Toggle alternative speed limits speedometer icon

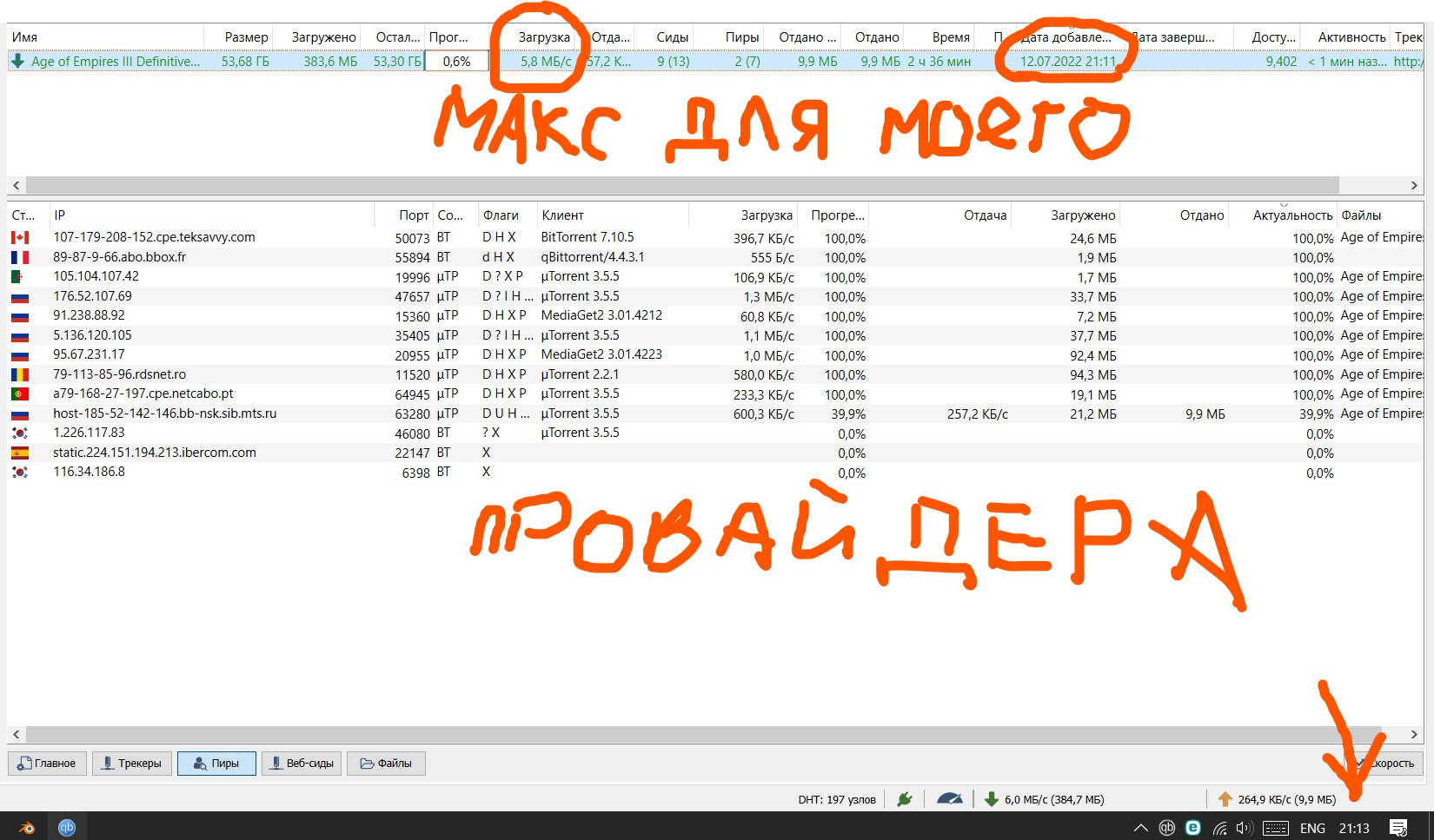[949, 799]
